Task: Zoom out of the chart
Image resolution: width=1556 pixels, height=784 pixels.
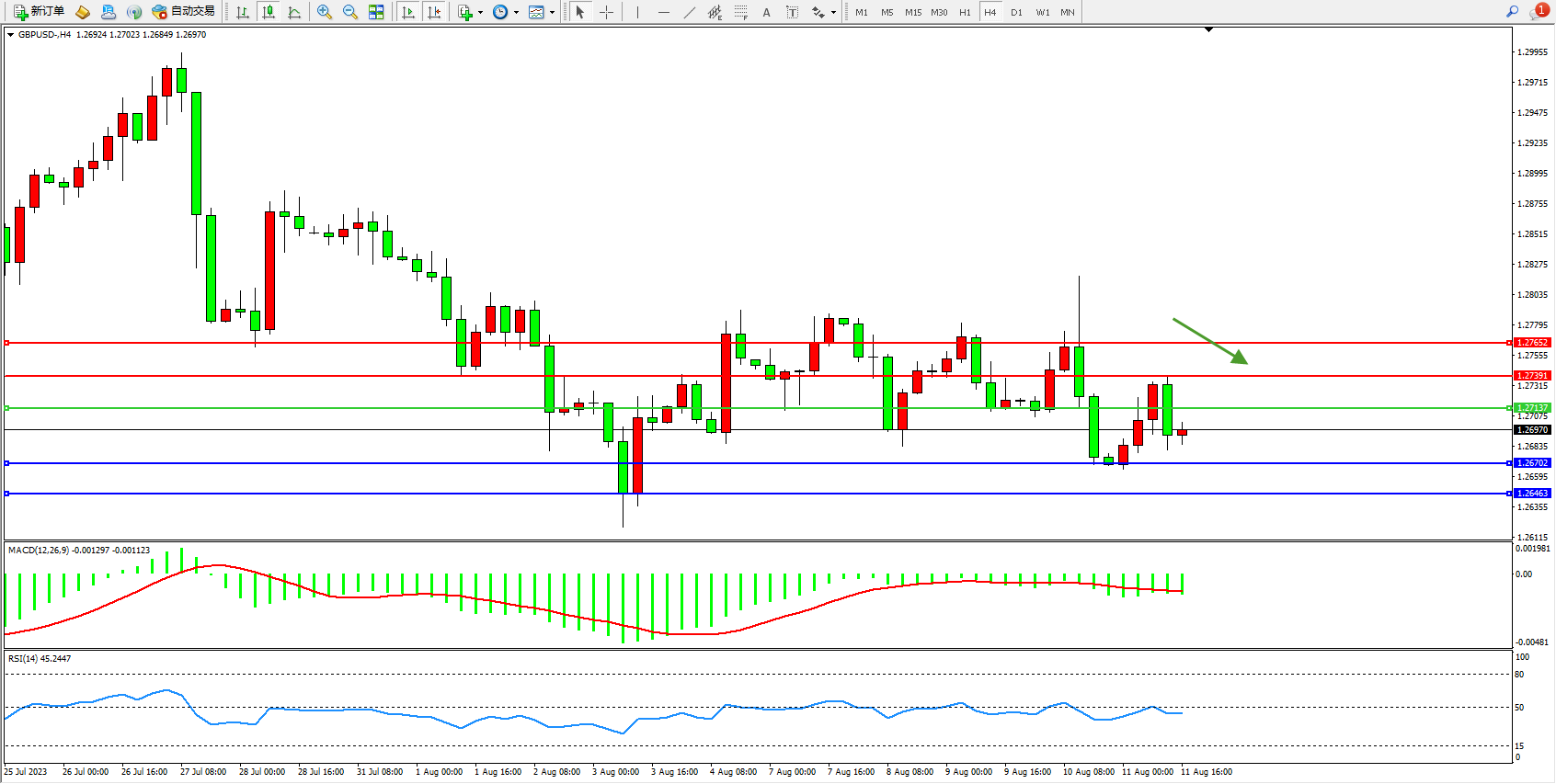Action: [349, 12]
